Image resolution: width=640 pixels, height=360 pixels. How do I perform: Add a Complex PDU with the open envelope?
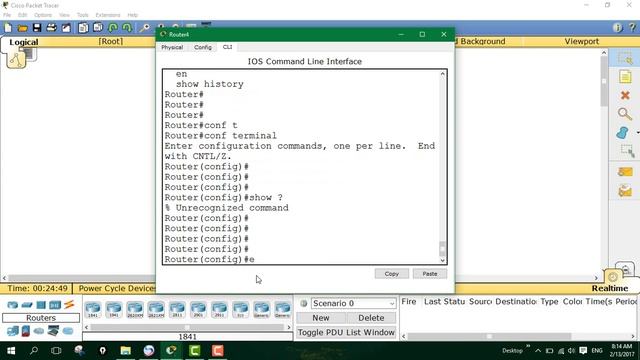pos(625,191)
